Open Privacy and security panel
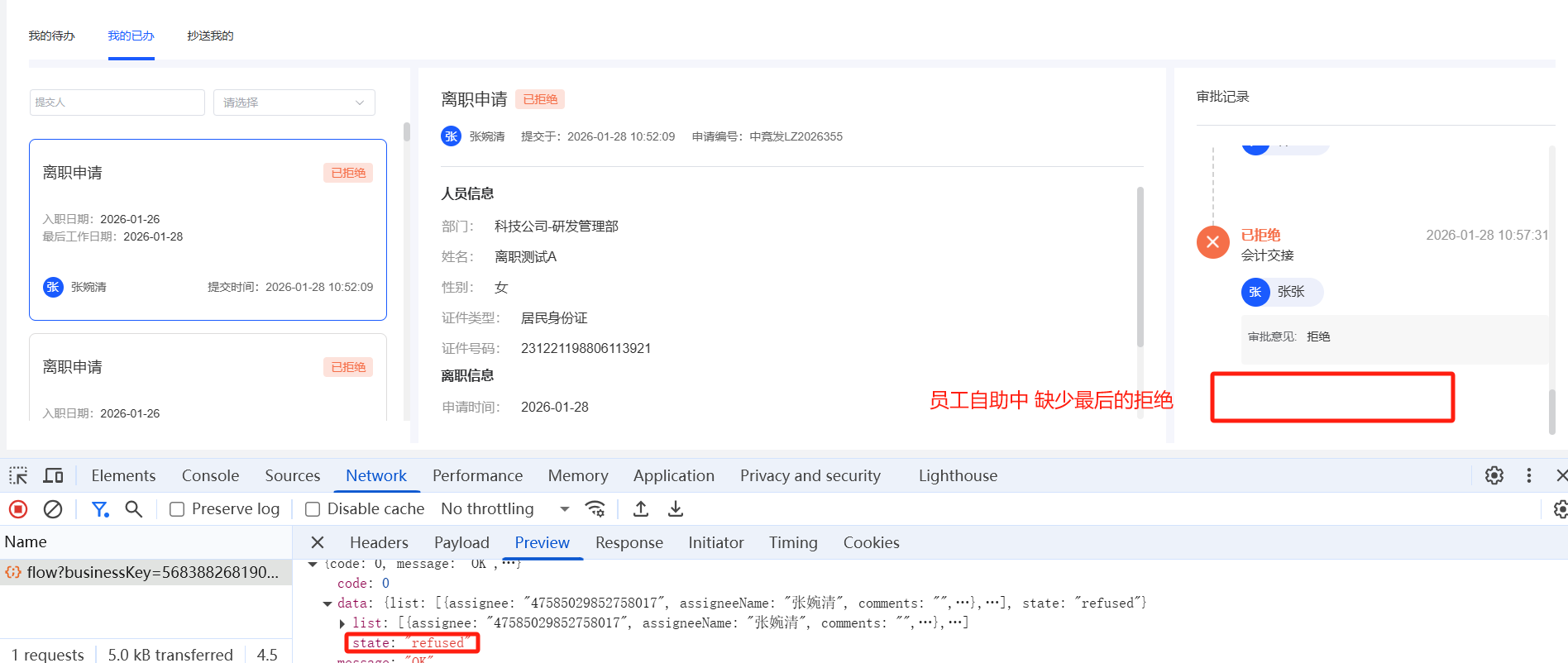 click(x=810, y=475)
